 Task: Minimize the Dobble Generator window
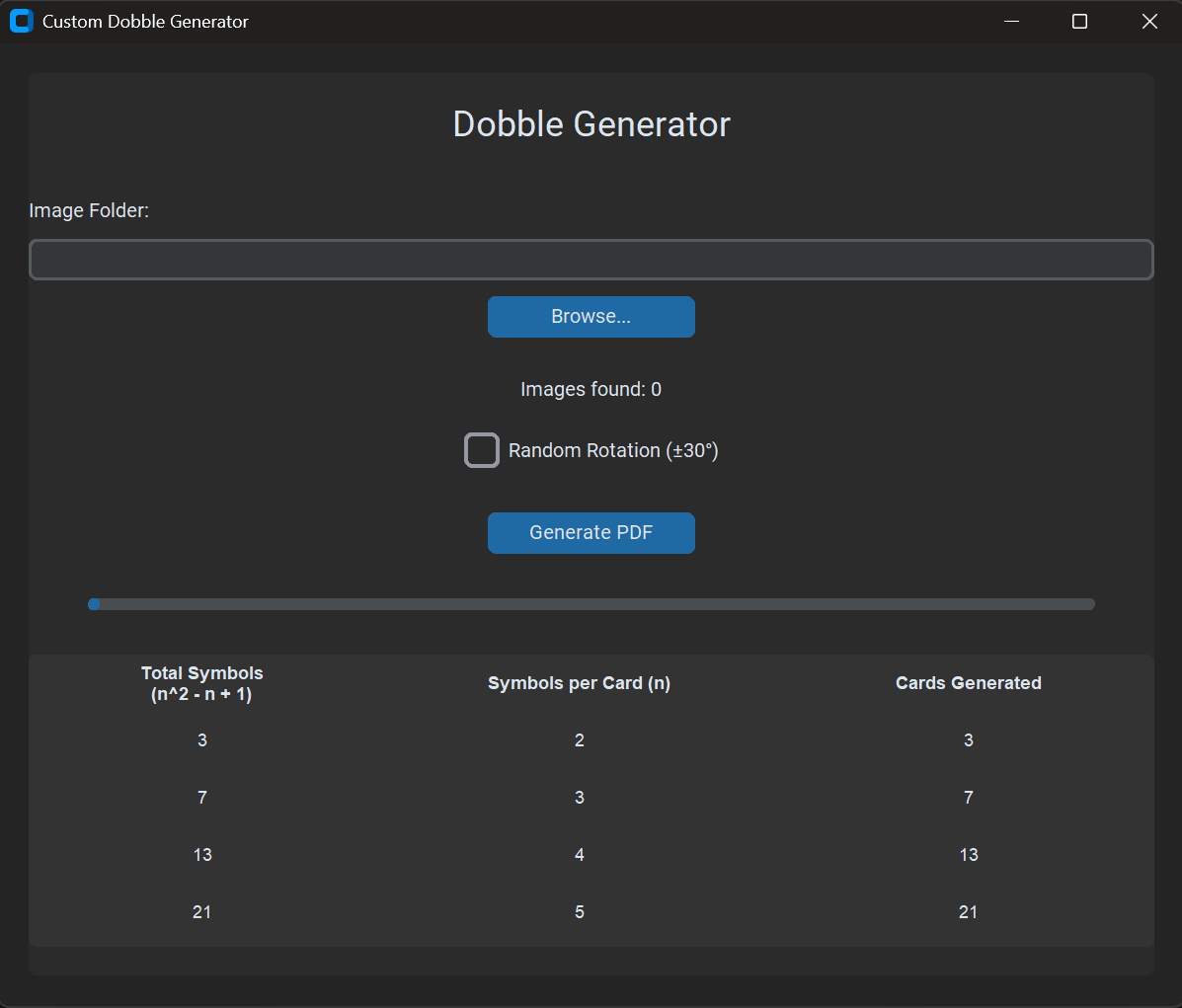pos(1011,21)
